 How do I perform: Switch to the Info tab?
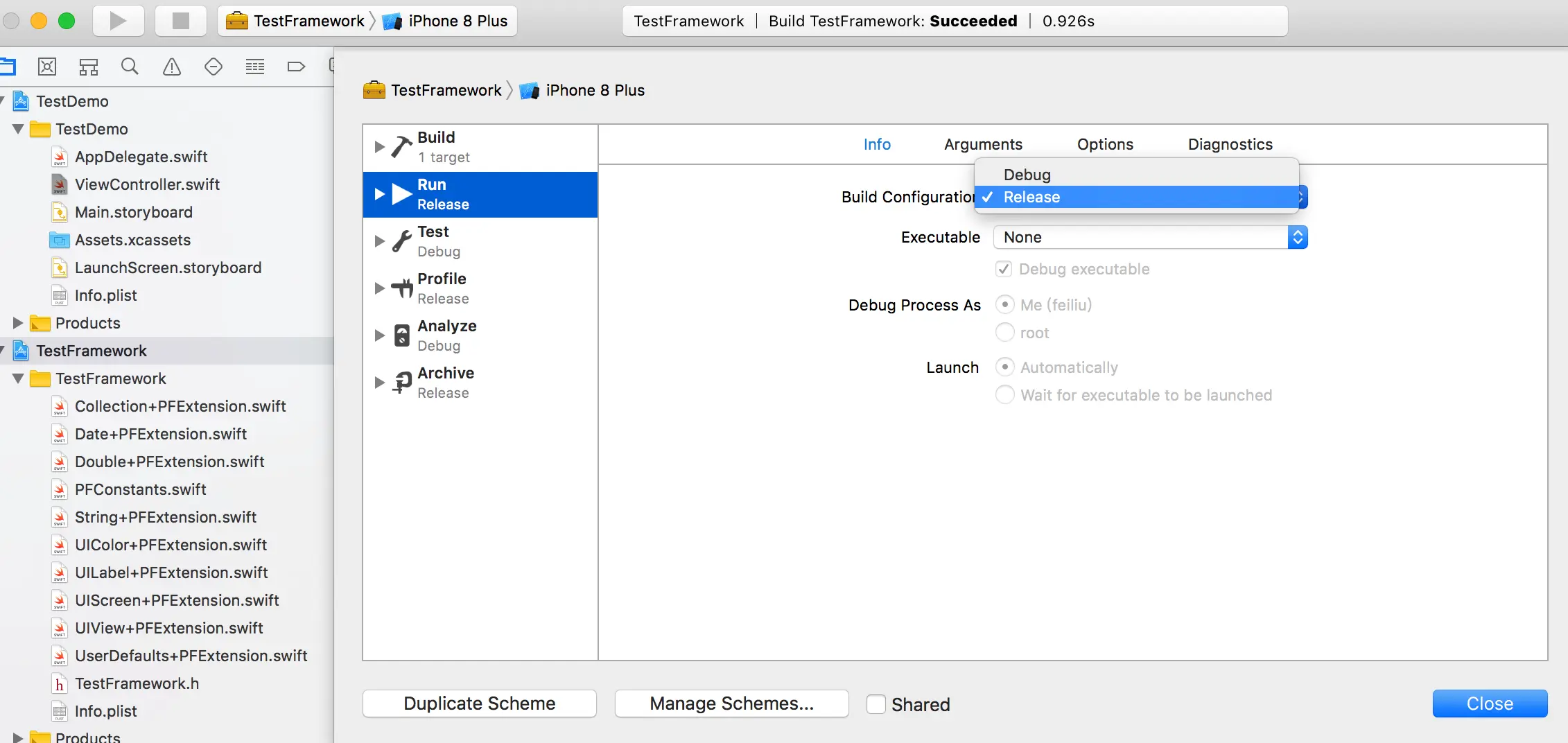pyautogui.click(x=877, y=144)
